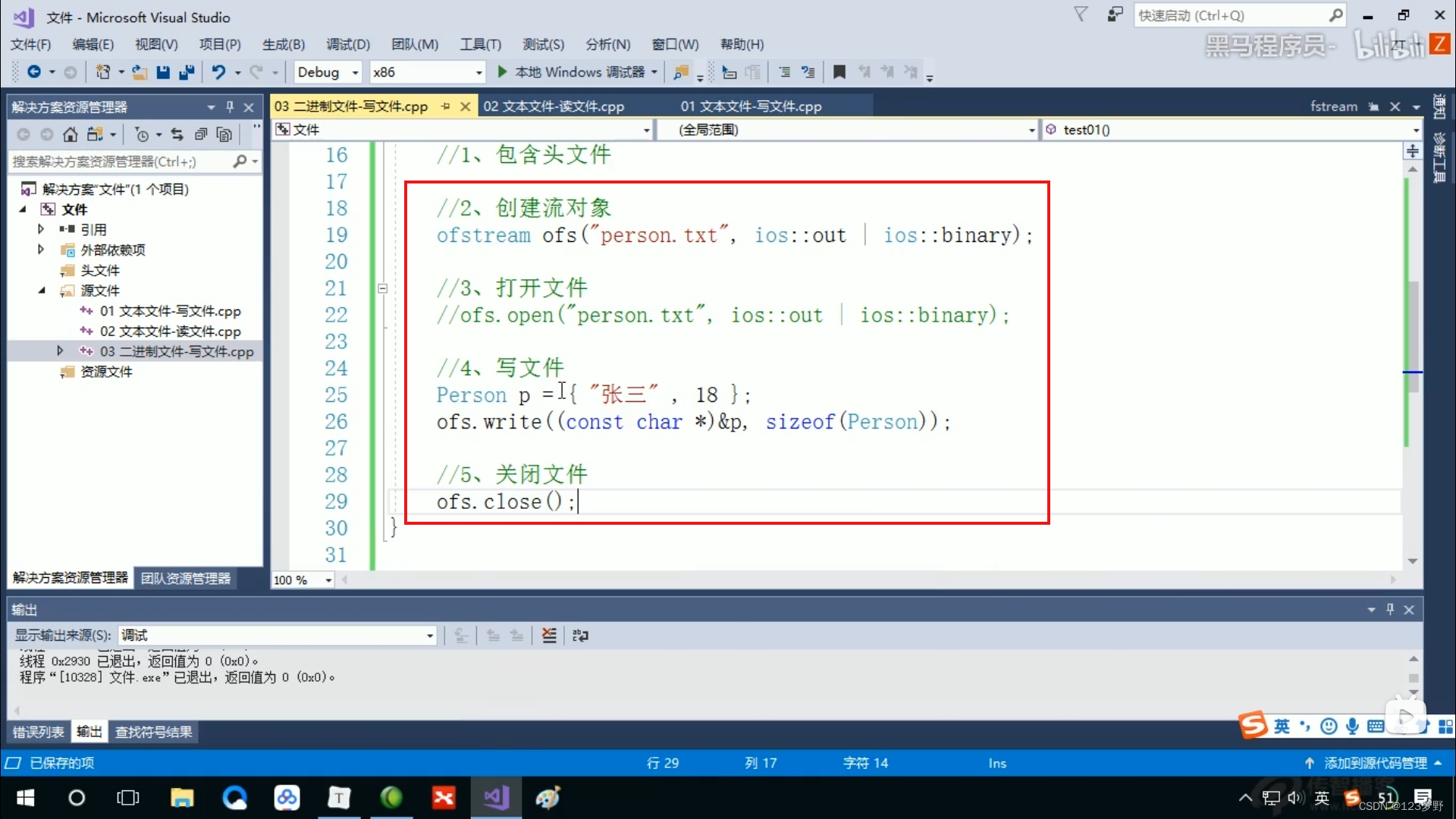
Task: Switch to tab 02 文本文件-读文件.cpp
Action: pos(554,106)
